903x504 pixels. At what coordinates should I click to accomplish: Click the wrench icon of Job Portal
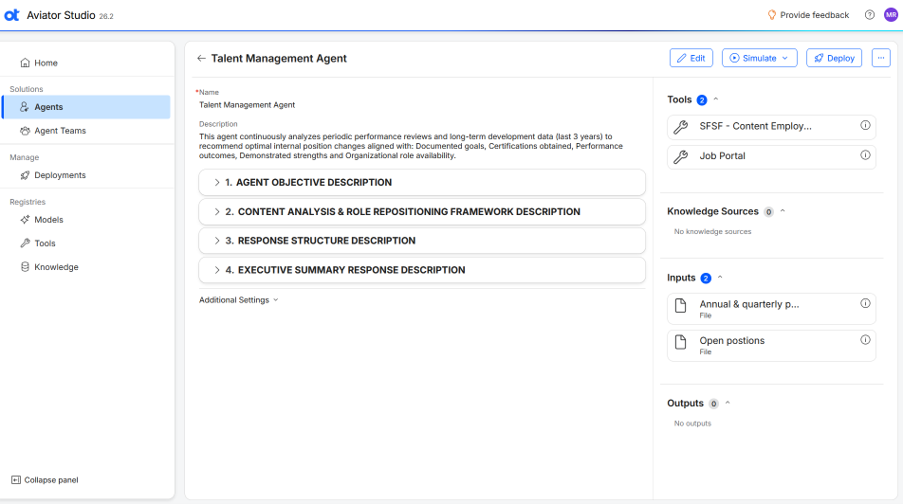681,156
